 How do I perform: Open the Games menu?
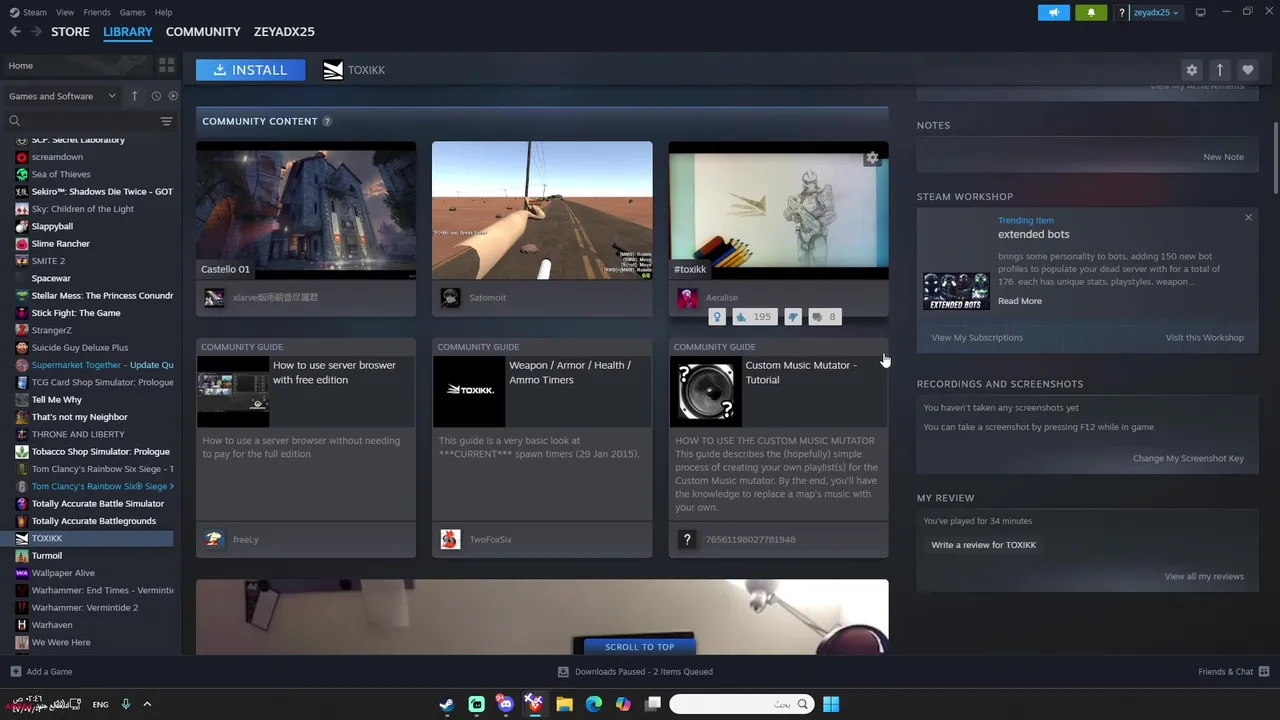(132, 12)
